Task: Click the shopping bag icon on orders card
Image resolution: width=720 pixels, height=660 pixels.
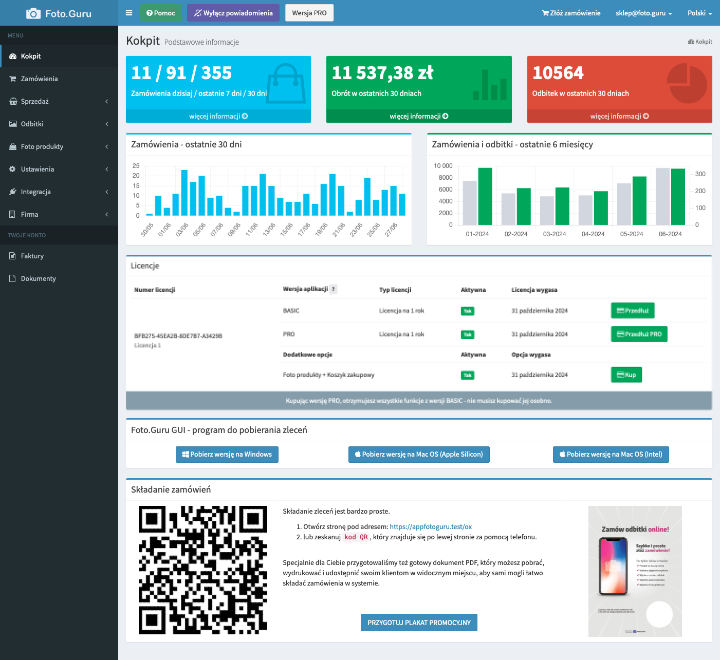Action: 287,83
